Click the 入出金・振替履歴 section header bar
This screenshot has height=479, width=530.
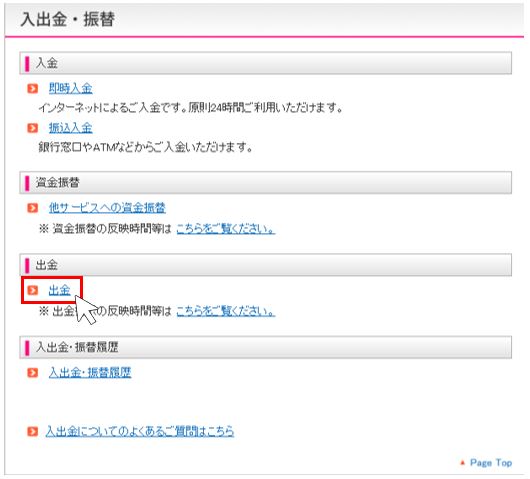tap(265, 347)
